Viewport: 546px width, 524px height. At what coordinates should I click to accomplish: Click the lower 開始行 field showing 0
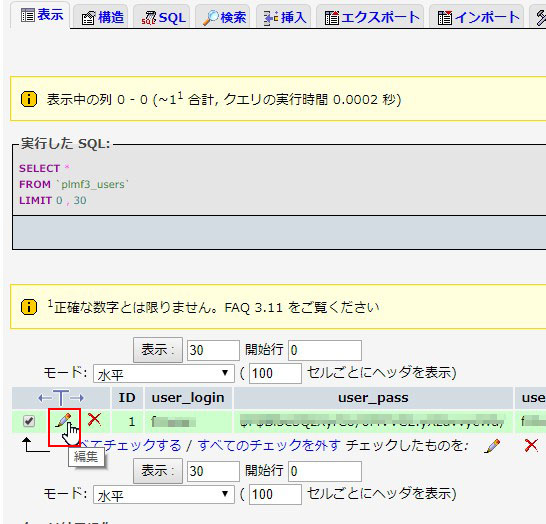[x=325, y=471]
